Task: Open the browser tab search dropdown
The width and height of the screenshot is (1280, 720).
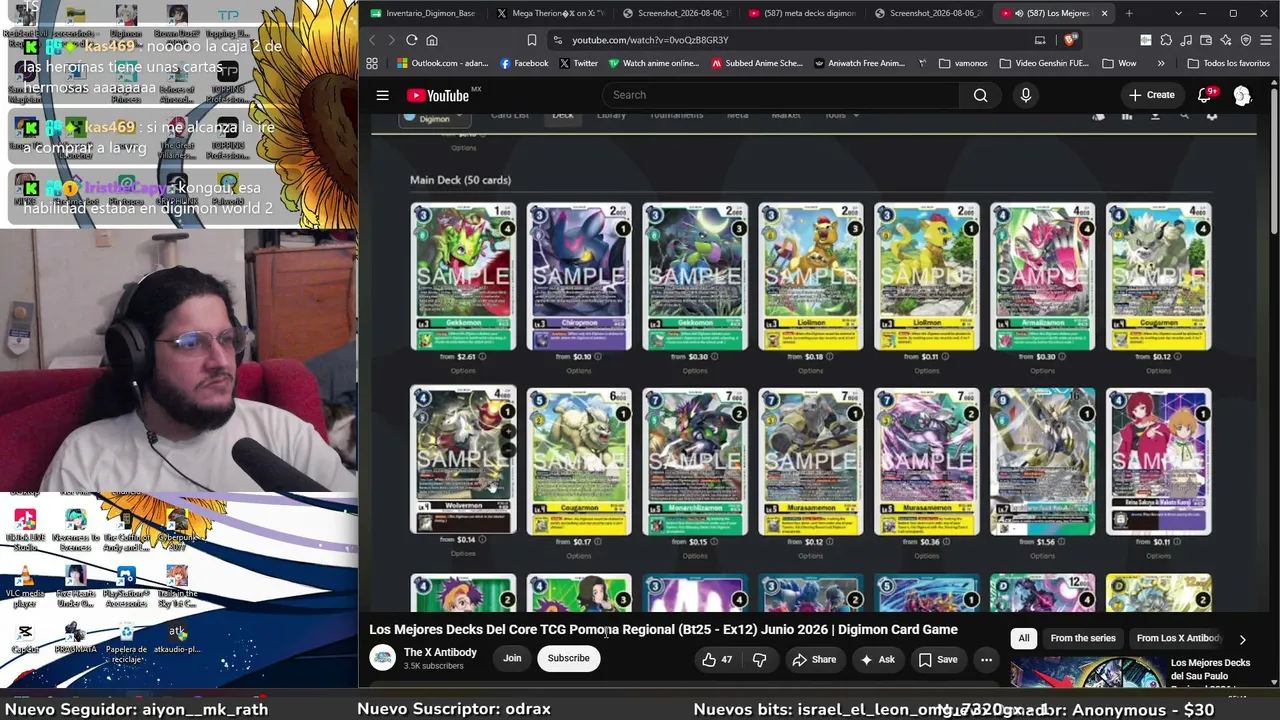Action: coord(1178,13)
